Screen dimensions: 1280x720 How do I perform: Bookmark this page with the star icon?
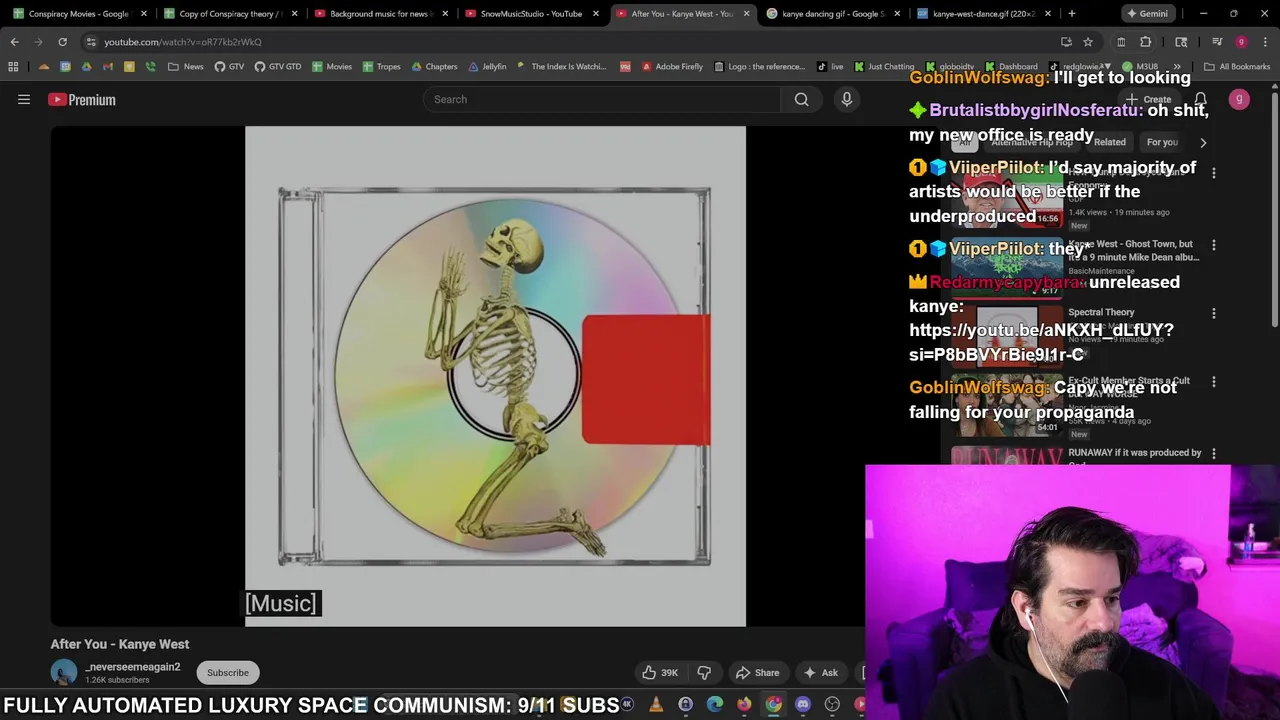(x=1087, y=42)
